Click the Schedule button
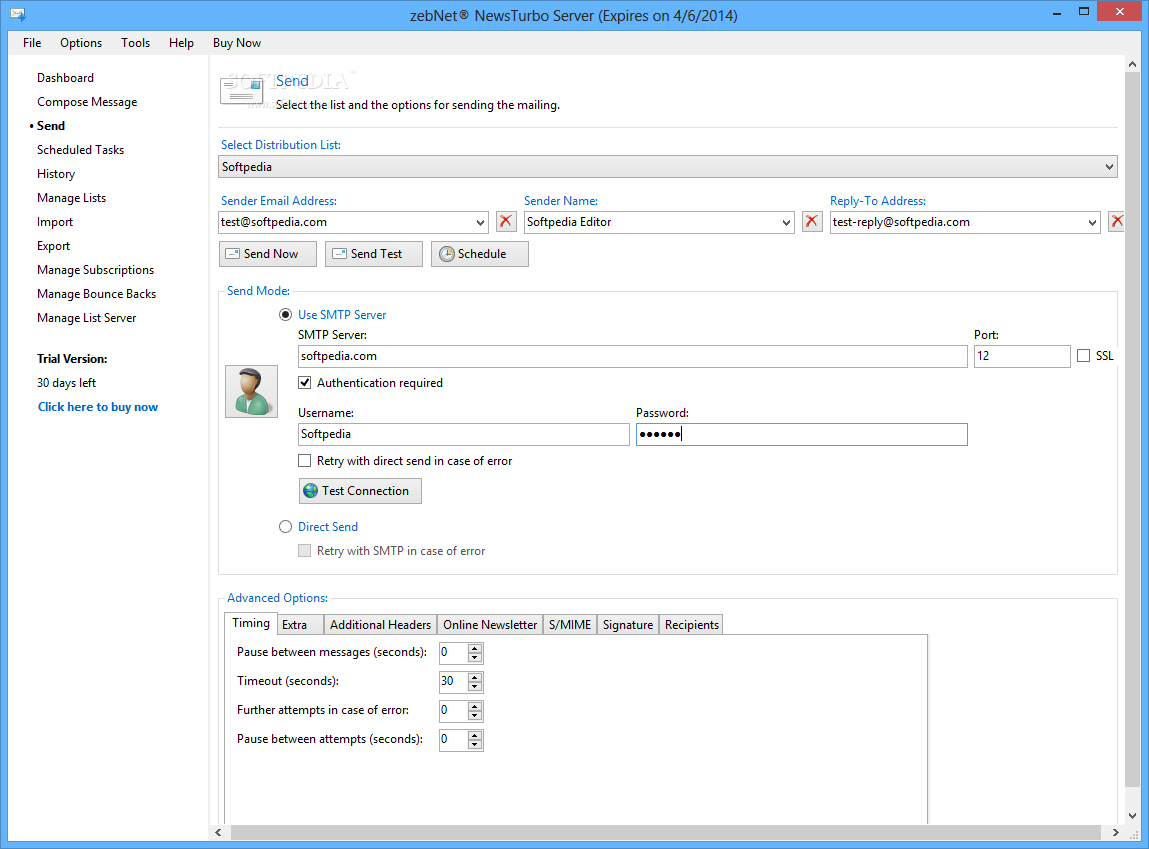 pyautogui.click(x=479, y=253)
